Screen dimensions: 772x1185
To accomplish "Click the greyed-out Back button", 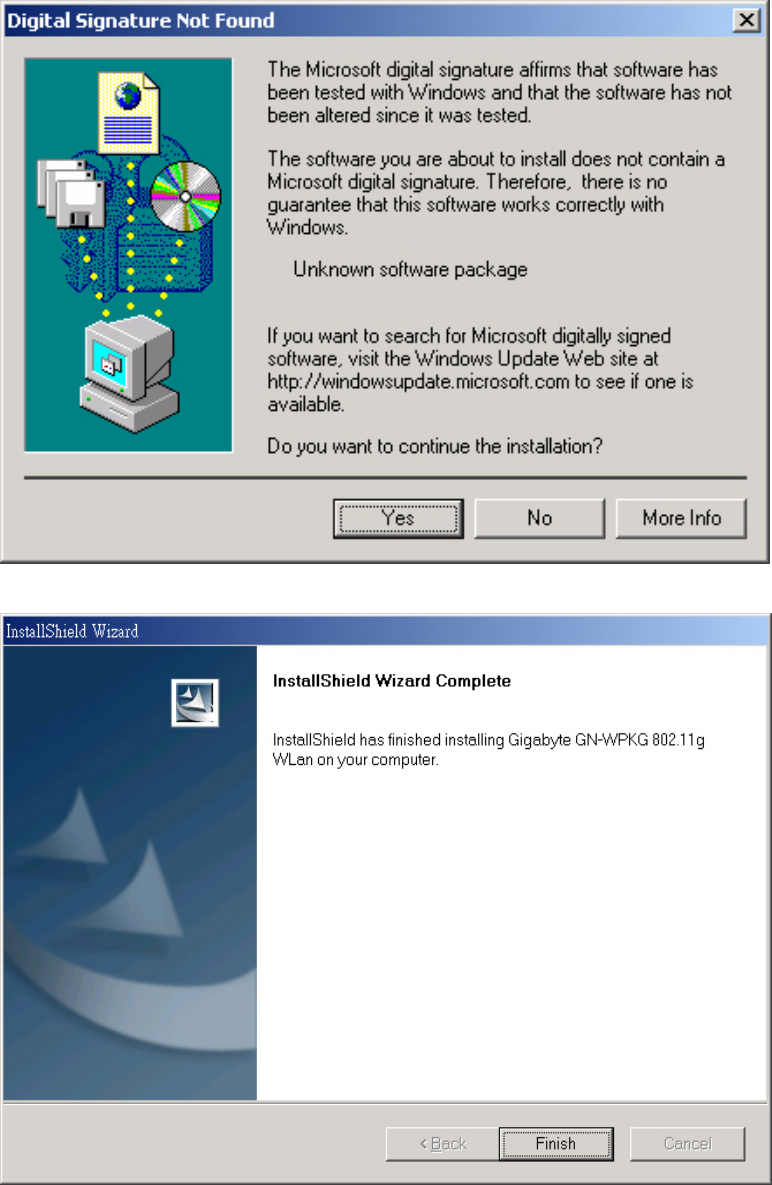I will [443, 1143].
